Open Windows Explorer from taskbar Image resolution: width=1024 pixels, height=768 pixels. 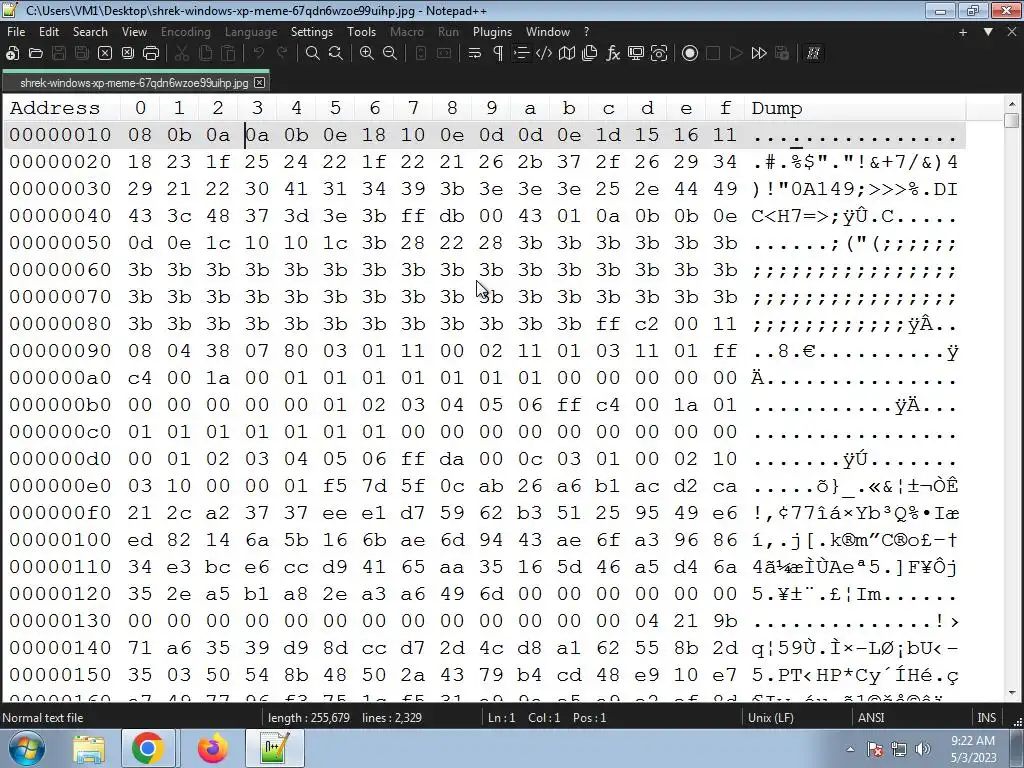[89, 749]
